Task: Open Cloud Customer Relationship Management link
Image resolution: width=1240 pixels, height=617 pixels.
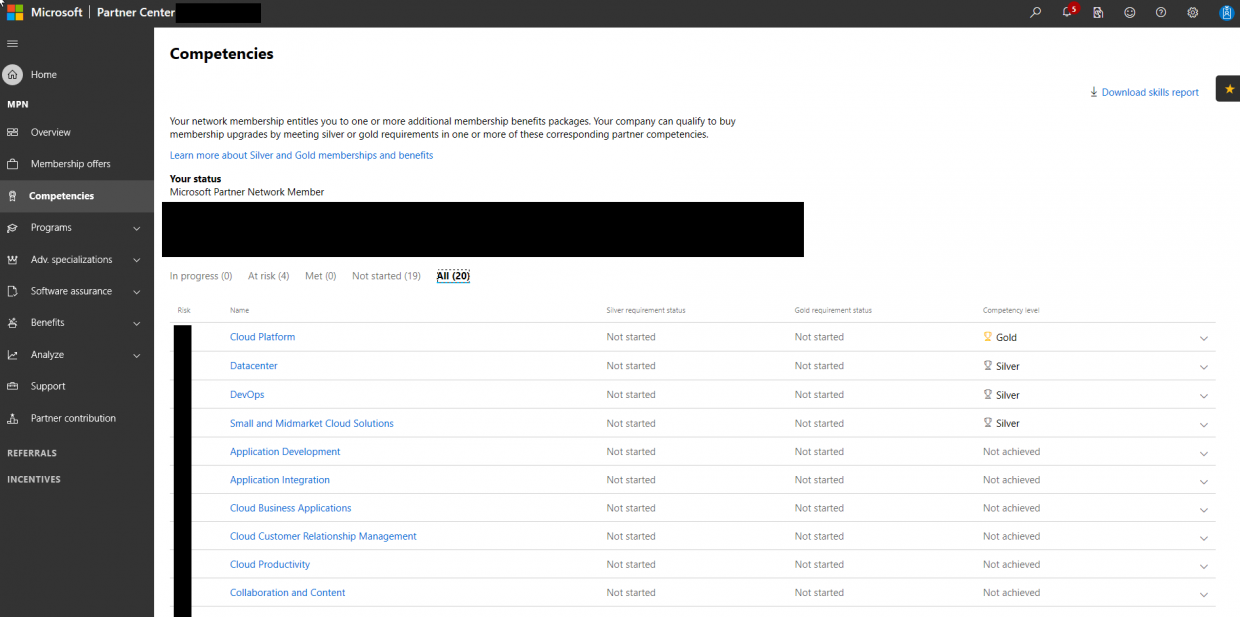Action: click(x=323, y=536)
